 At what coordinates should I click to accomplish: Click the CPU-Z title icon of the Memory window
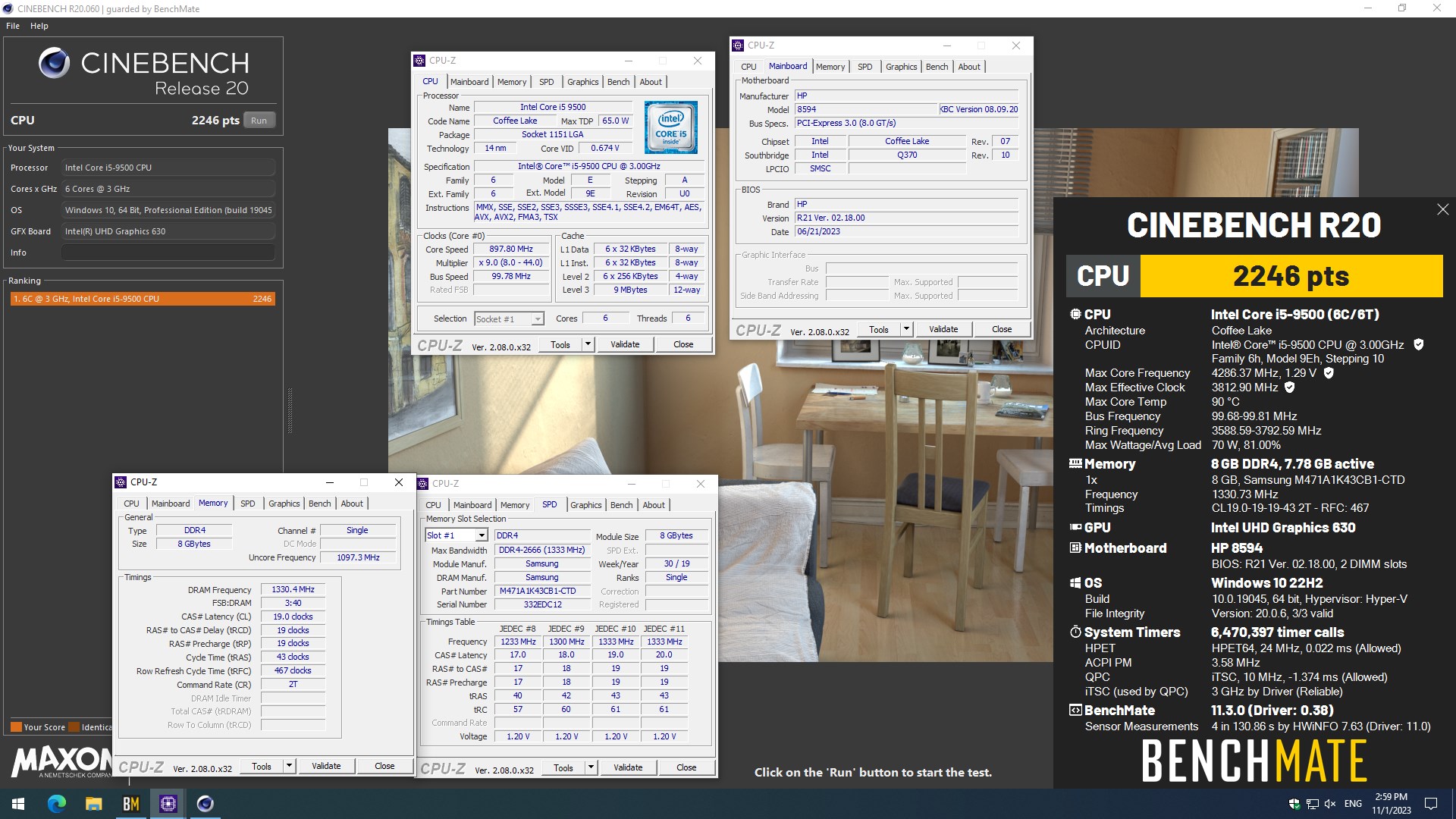click(x=121, y=482)
